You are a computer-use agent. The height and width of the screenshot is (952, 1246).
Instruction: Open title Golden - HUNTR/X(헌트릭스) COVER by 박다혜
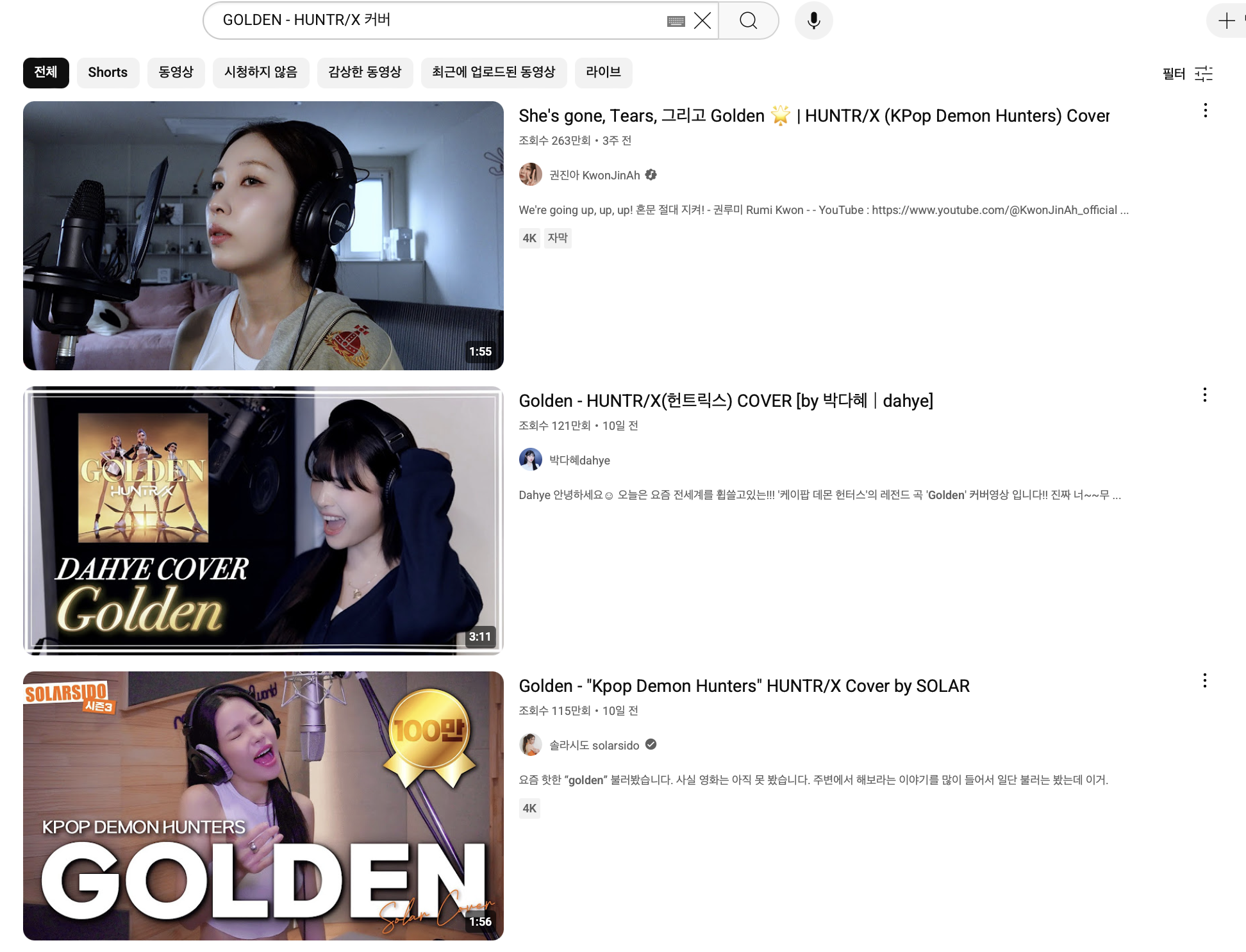(x=726, y=401)
